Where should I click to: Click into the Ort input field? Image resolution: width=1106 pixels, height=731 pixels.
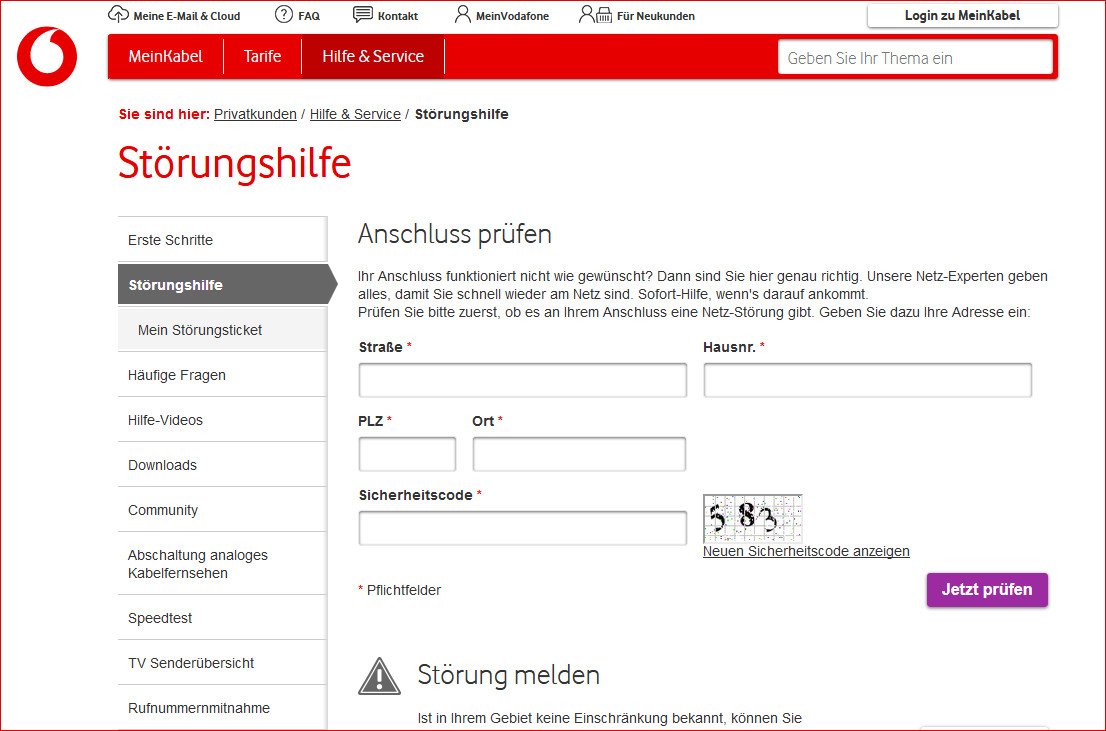coord(579,454)
